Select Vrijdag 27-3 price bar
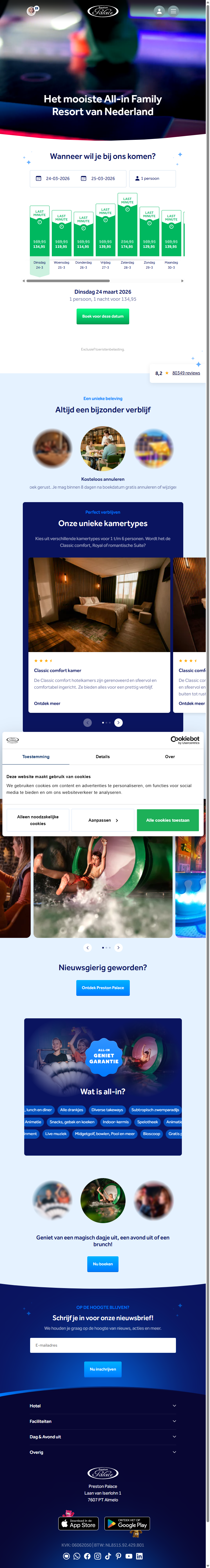The image size is (210, 1568). tap(105, 228)
